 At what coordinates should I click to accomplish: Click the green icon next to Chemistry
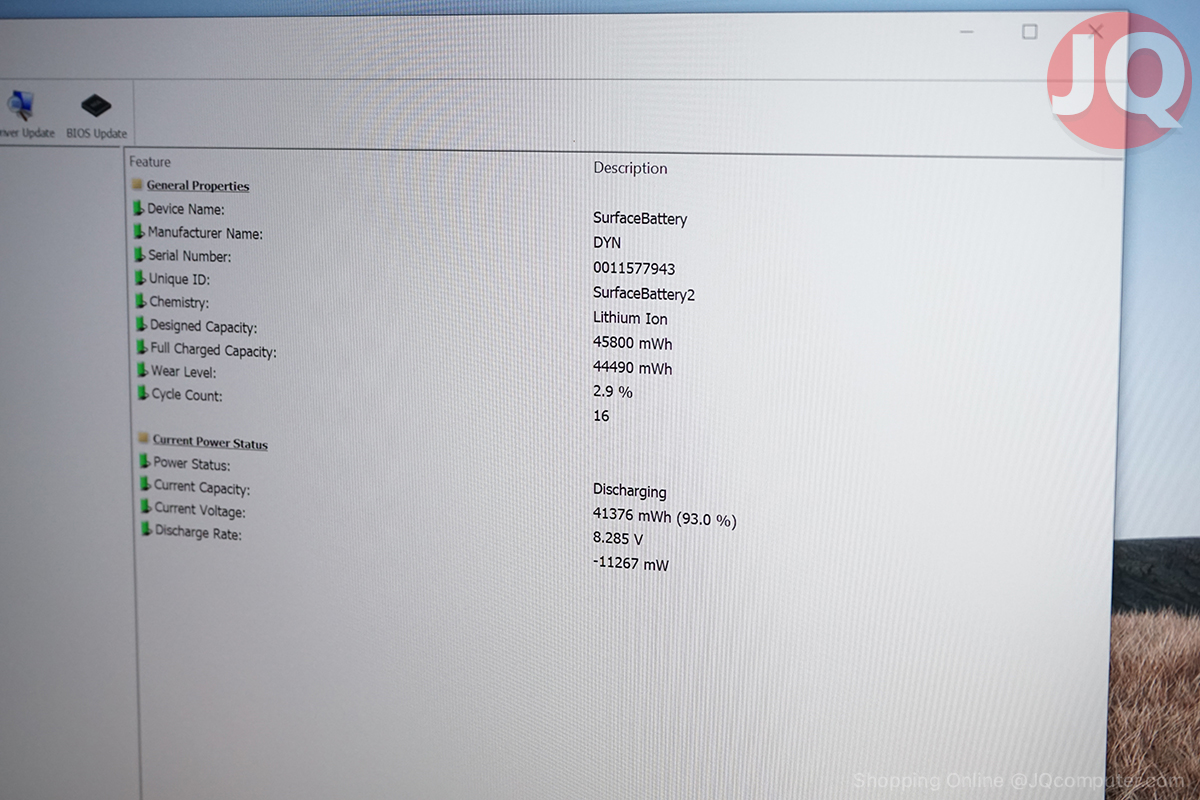click(x=141, y=300)
